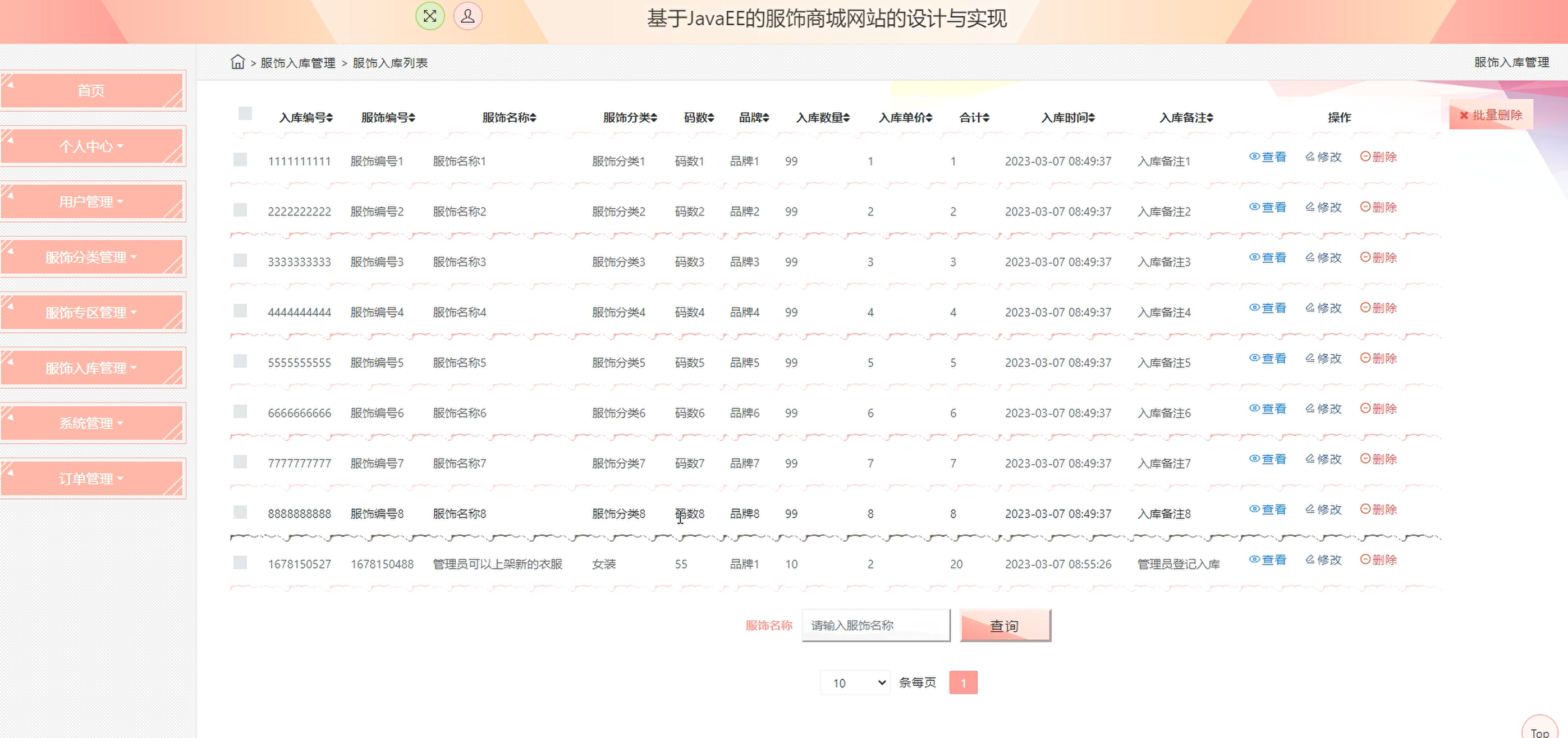Viewport: 1568px width, 738px height.
Task: View record 7777777777 details
Action: click(1268, 460)
